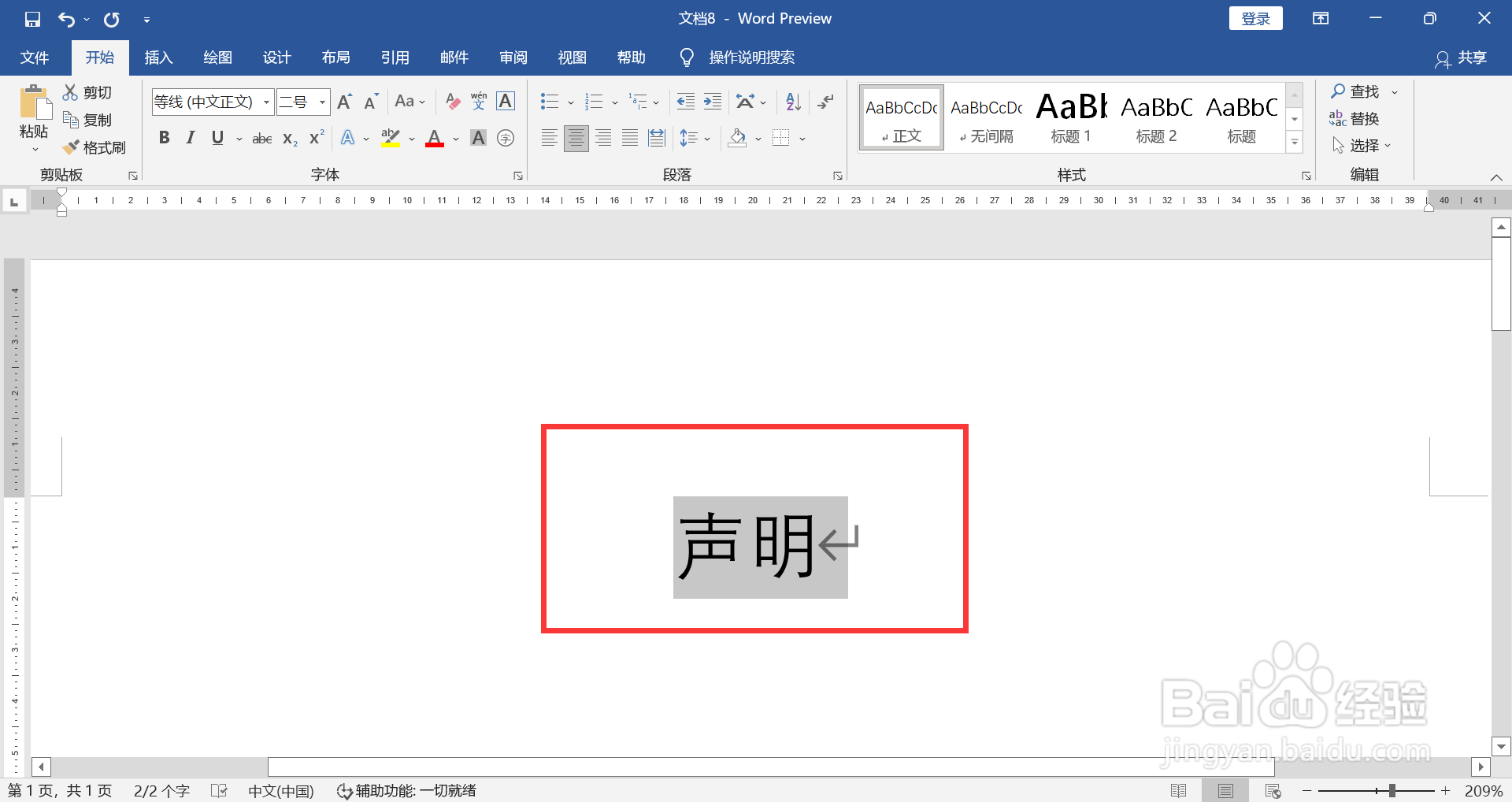The width and height of the screenshot is (1512, 802).
Task: Toggle bold formatting
Action: coord(164,139)
